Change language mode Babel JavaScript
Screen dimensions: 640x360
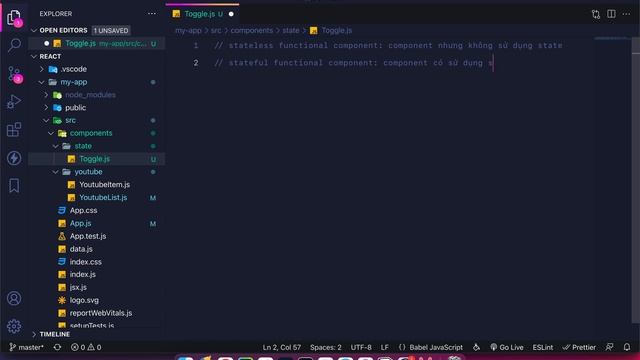436,347
